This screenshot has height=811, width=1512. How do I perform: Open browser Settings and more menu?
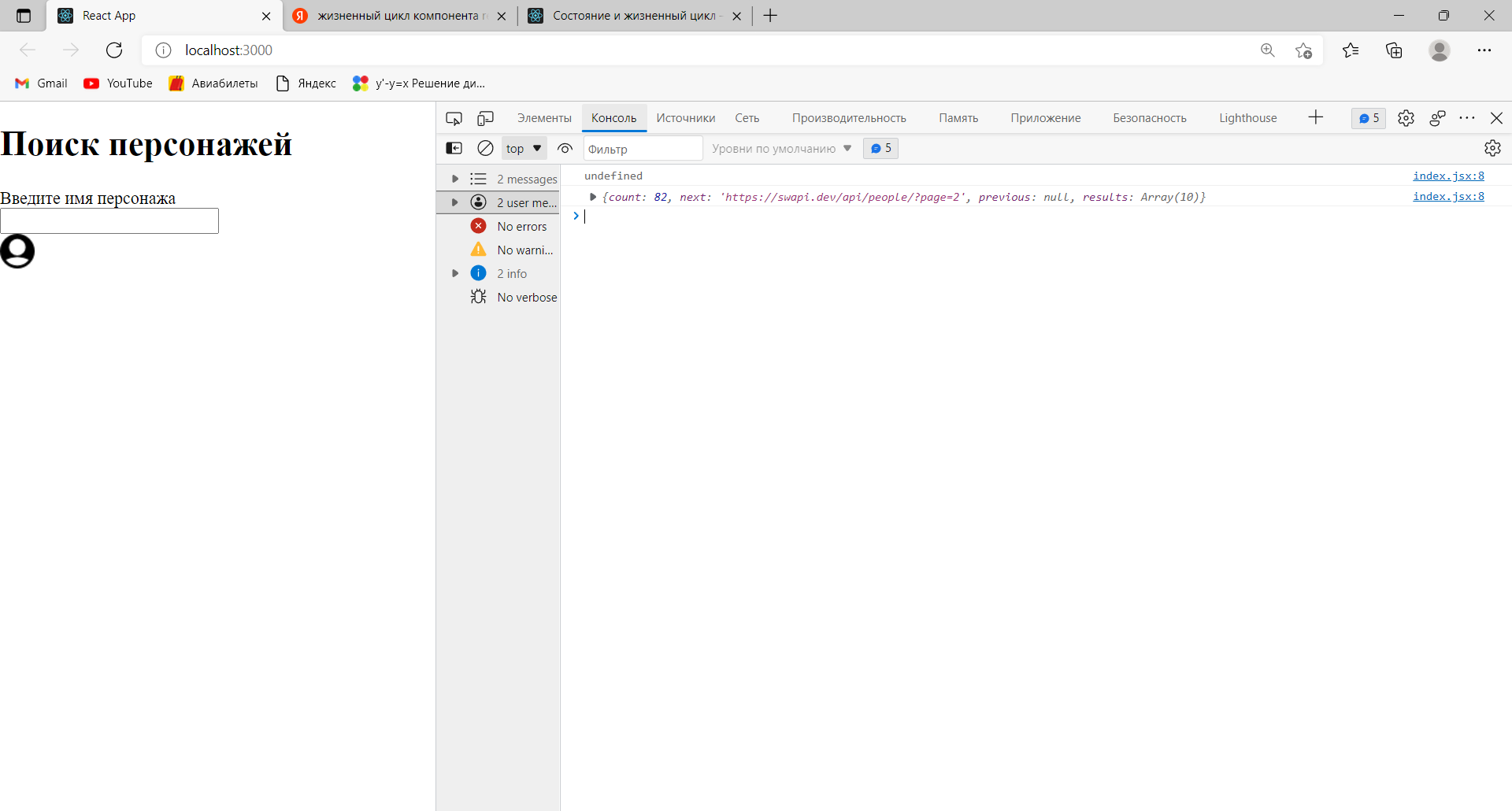[x=1484, y=50]
